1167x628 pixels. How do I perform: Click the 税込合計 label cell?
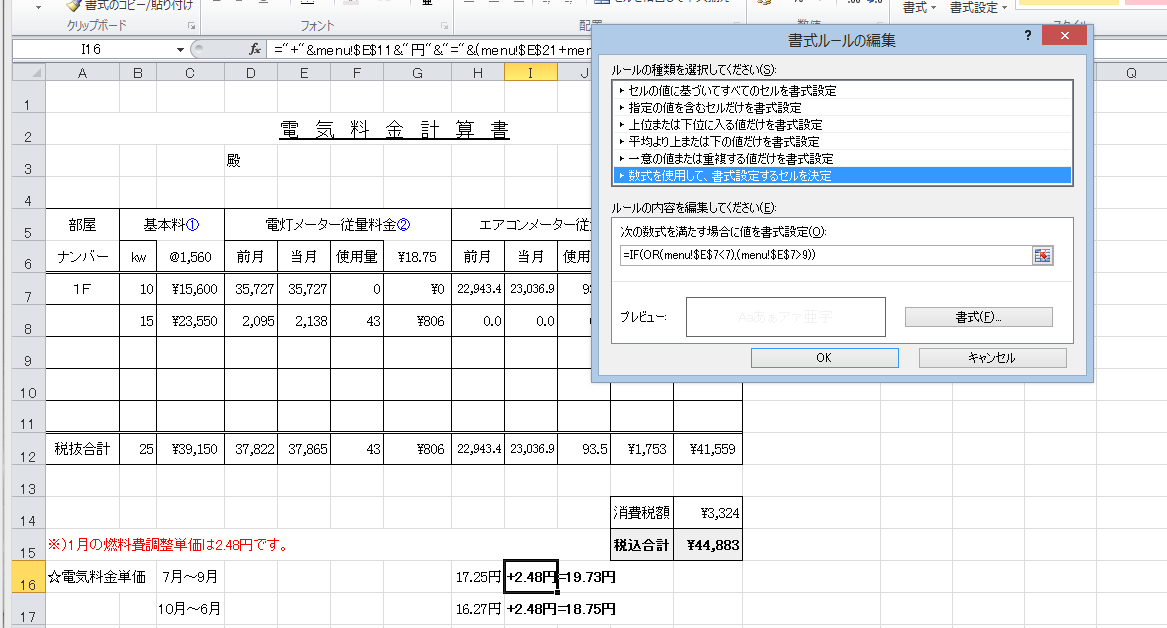pos(642,545)
